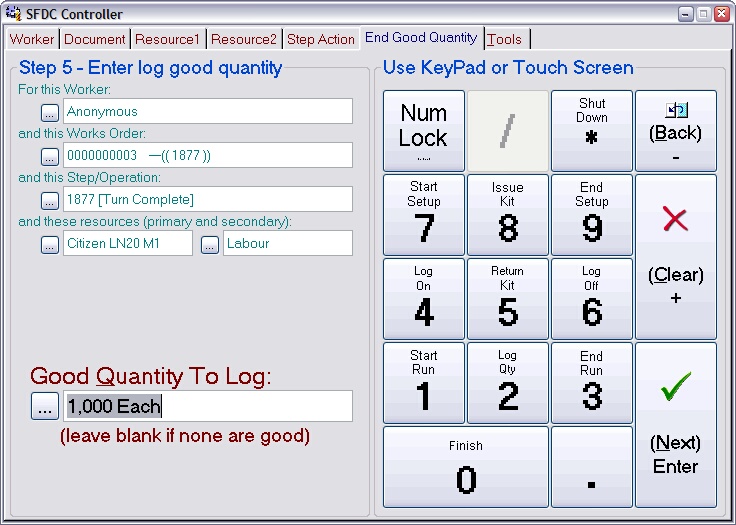The width and height of the screenshot is (736, 525).
Task: Open worker lookup beside Anonymous
Action: pos(50,113)
